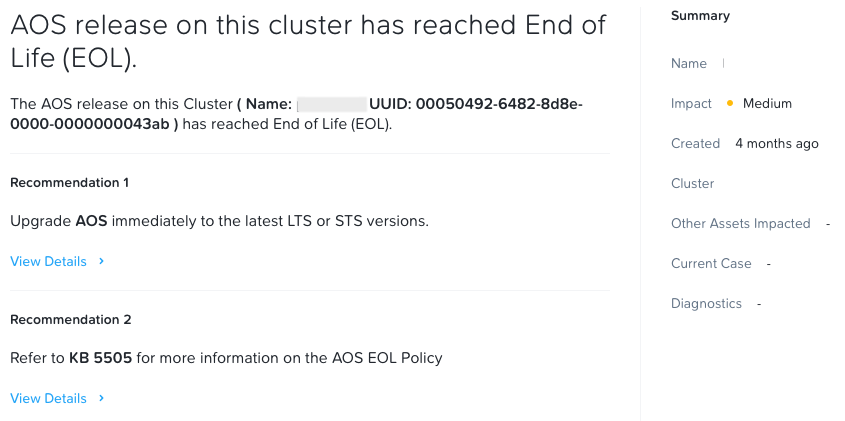Expand the chevron arrow for Recommendation 2
845x421 pixels.
102,398
